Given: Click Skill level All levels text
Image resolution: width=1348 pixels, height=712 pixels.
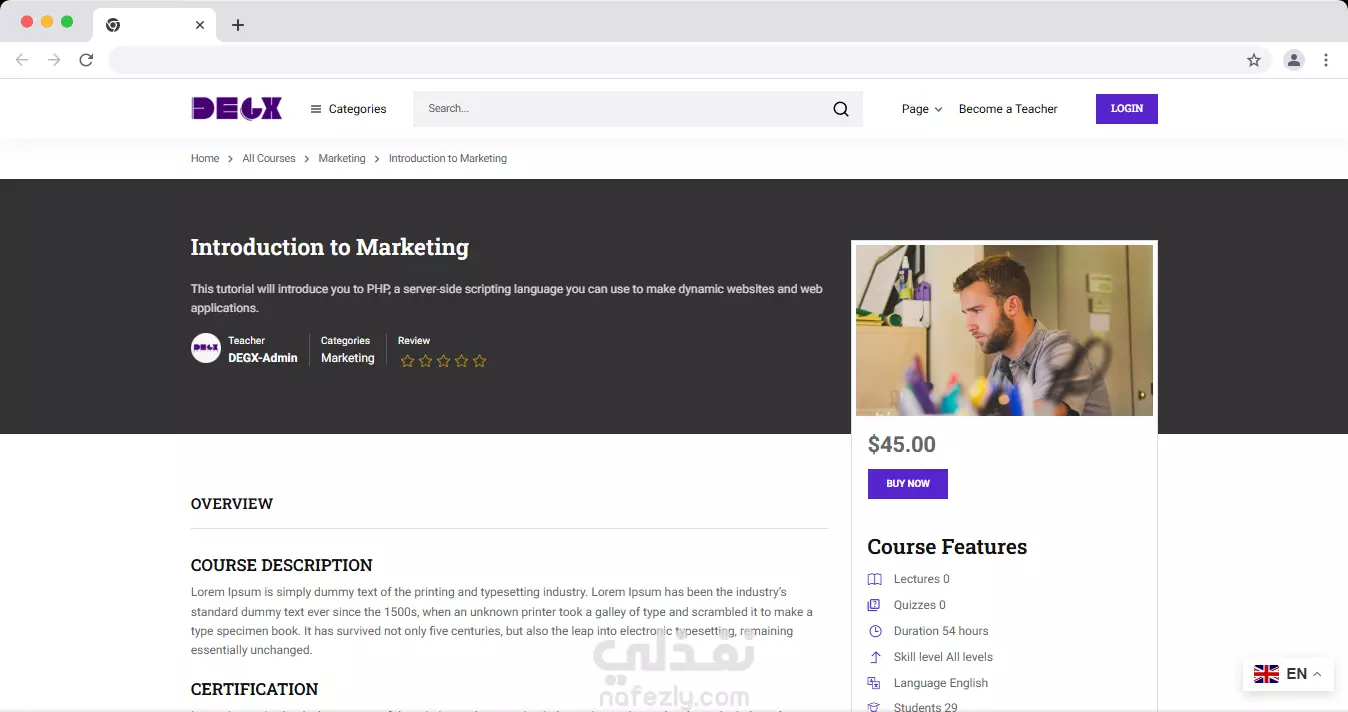Looking at the screenshot, I should (943, 657).
